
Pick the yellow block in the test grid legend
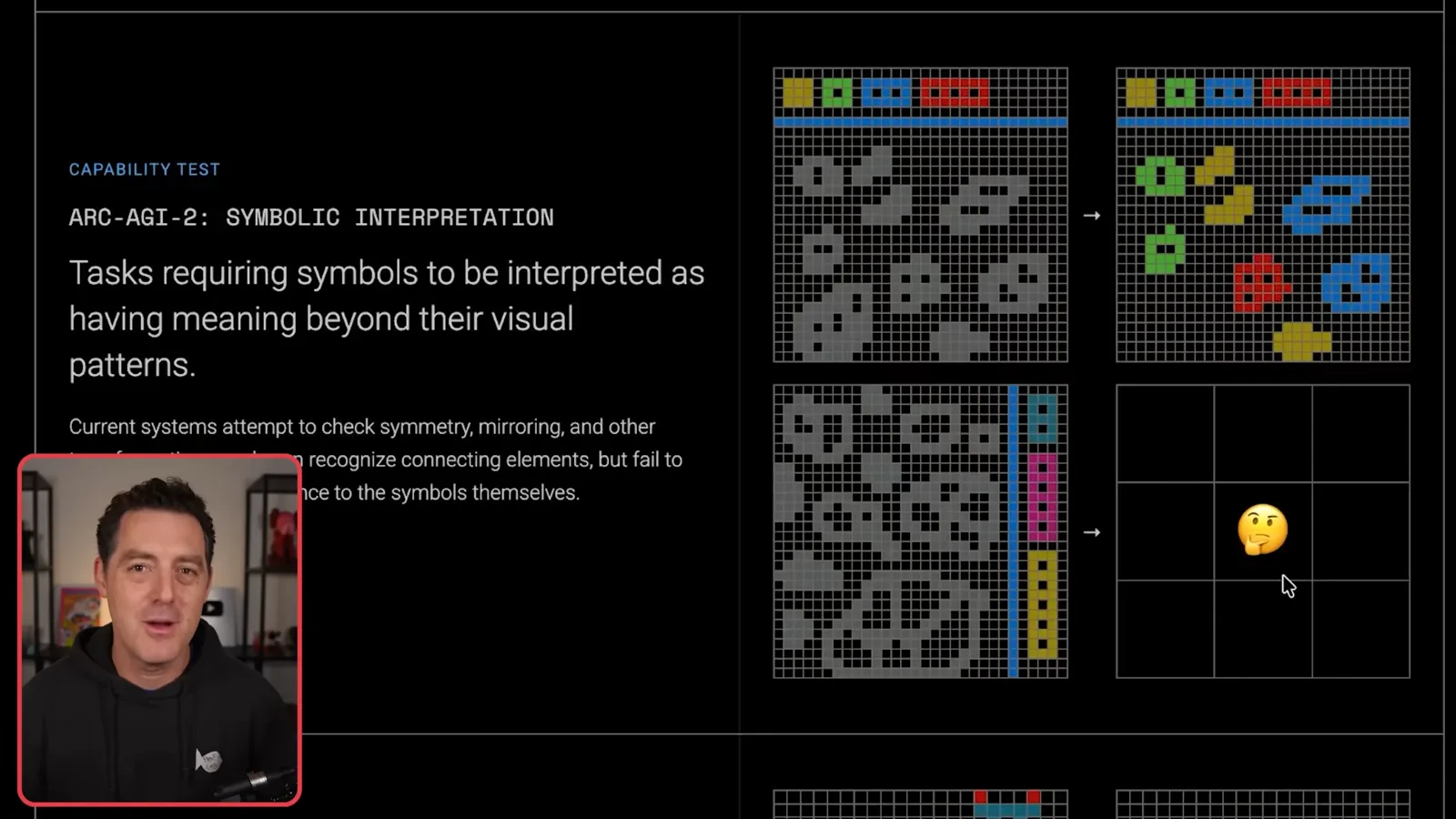pos(1042,604)
